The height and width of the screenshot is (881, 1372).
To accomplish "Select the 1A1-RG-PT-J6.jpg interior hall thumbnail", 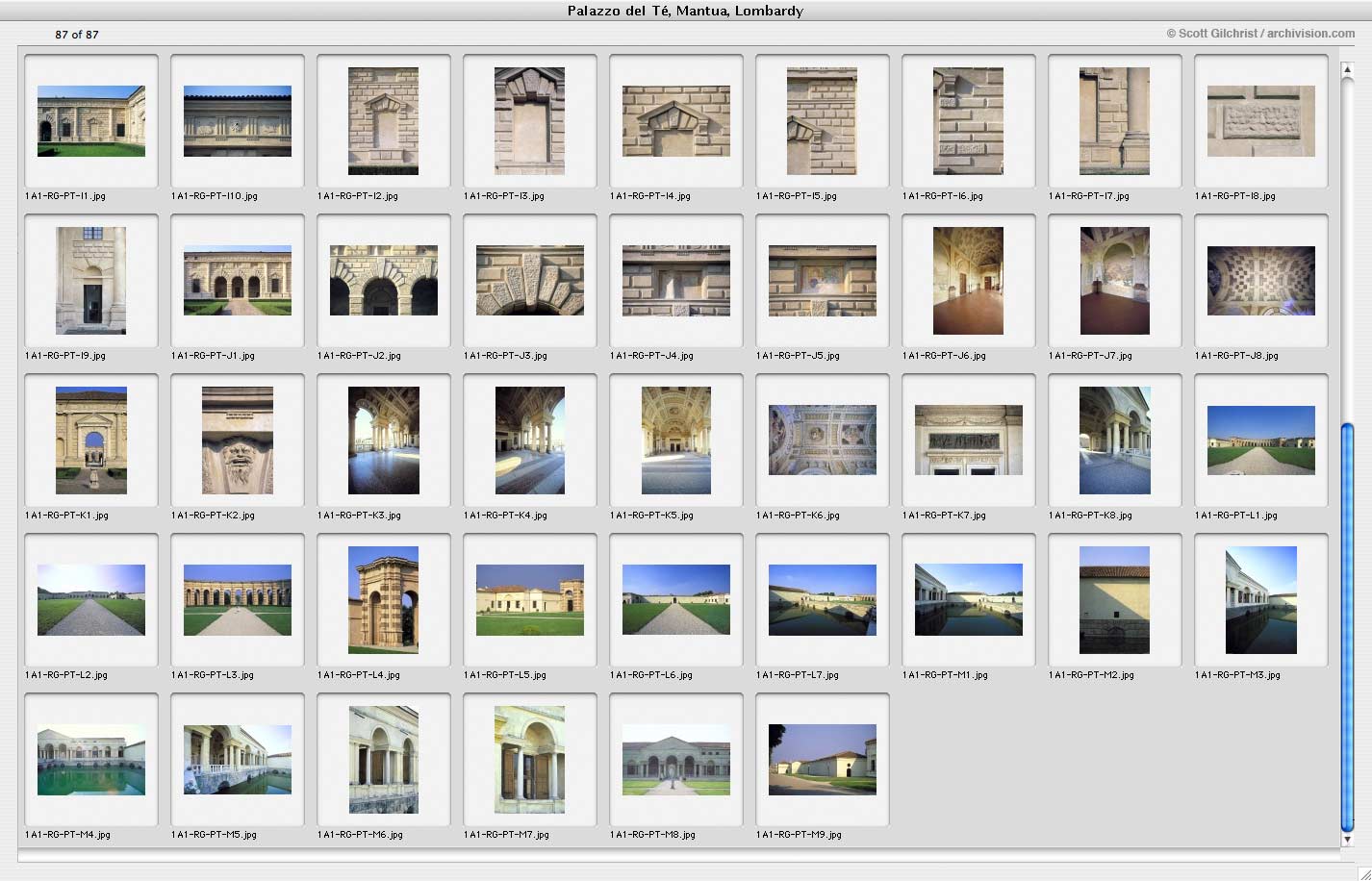I will click(x=969, y=281).
